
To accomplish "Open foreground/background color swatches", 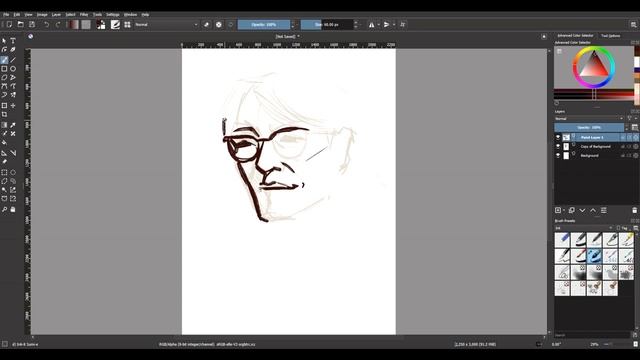I will click(101, 24).
